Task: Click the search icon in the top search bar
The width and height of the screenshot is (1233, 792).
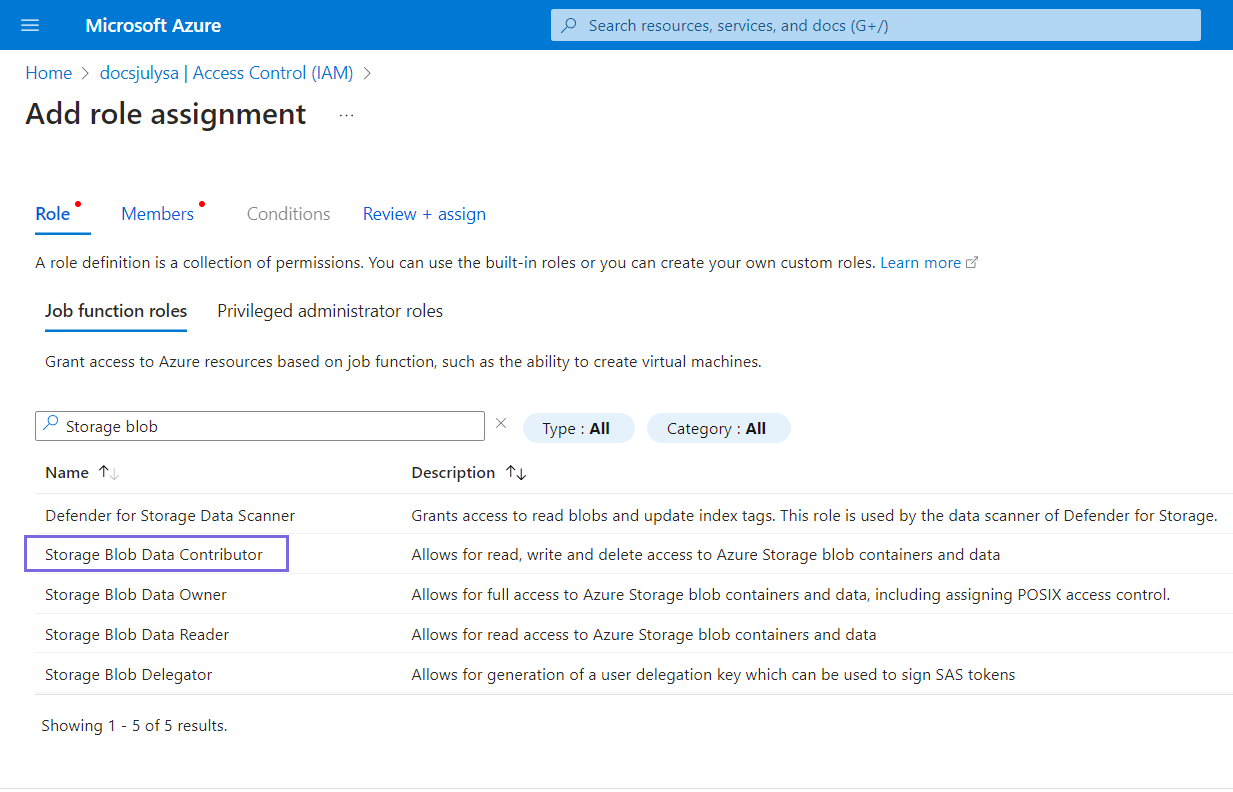Action: [x=569, y=25]
